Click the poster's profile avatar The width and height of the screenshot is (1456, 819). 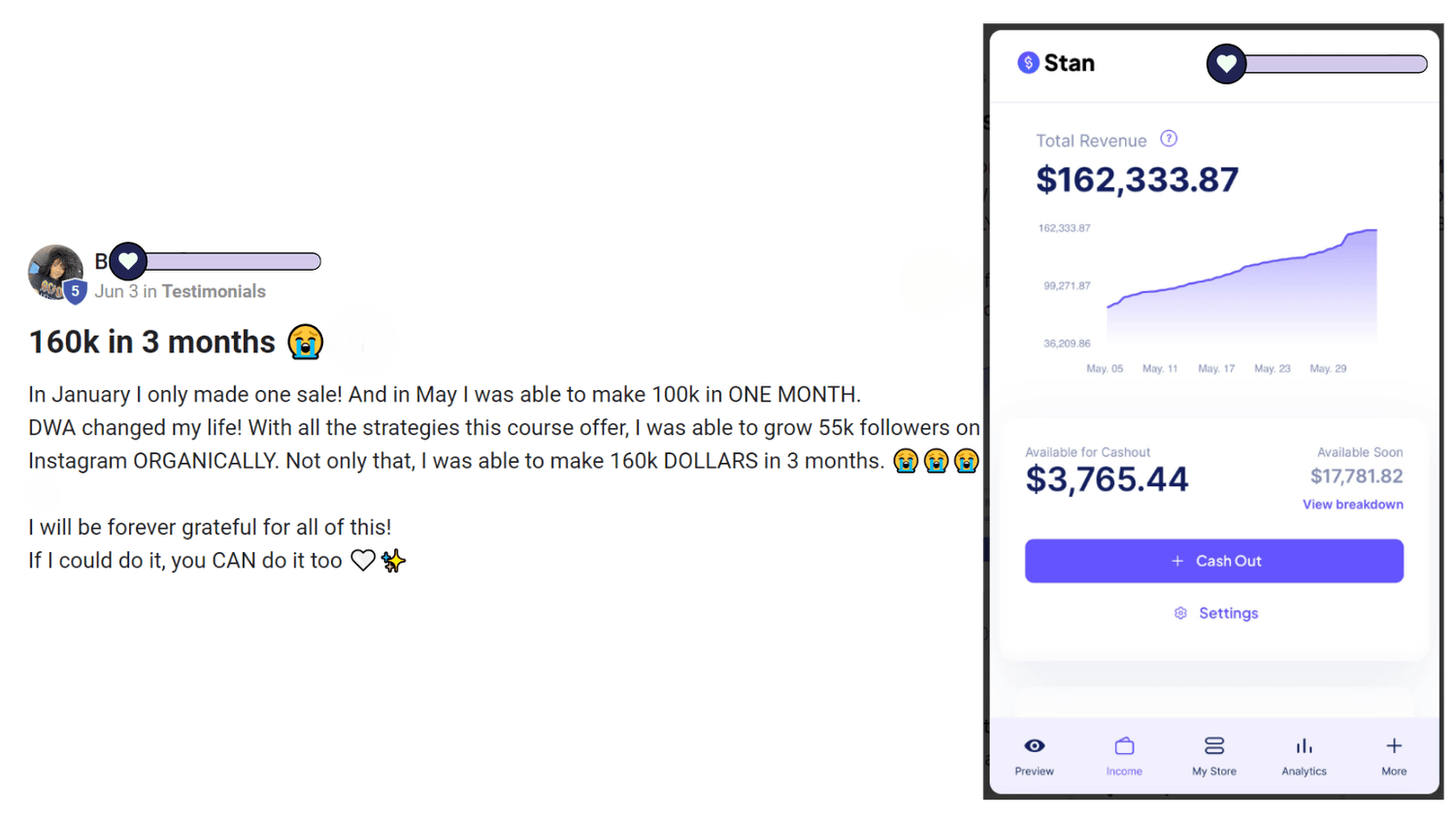(54, 271)
